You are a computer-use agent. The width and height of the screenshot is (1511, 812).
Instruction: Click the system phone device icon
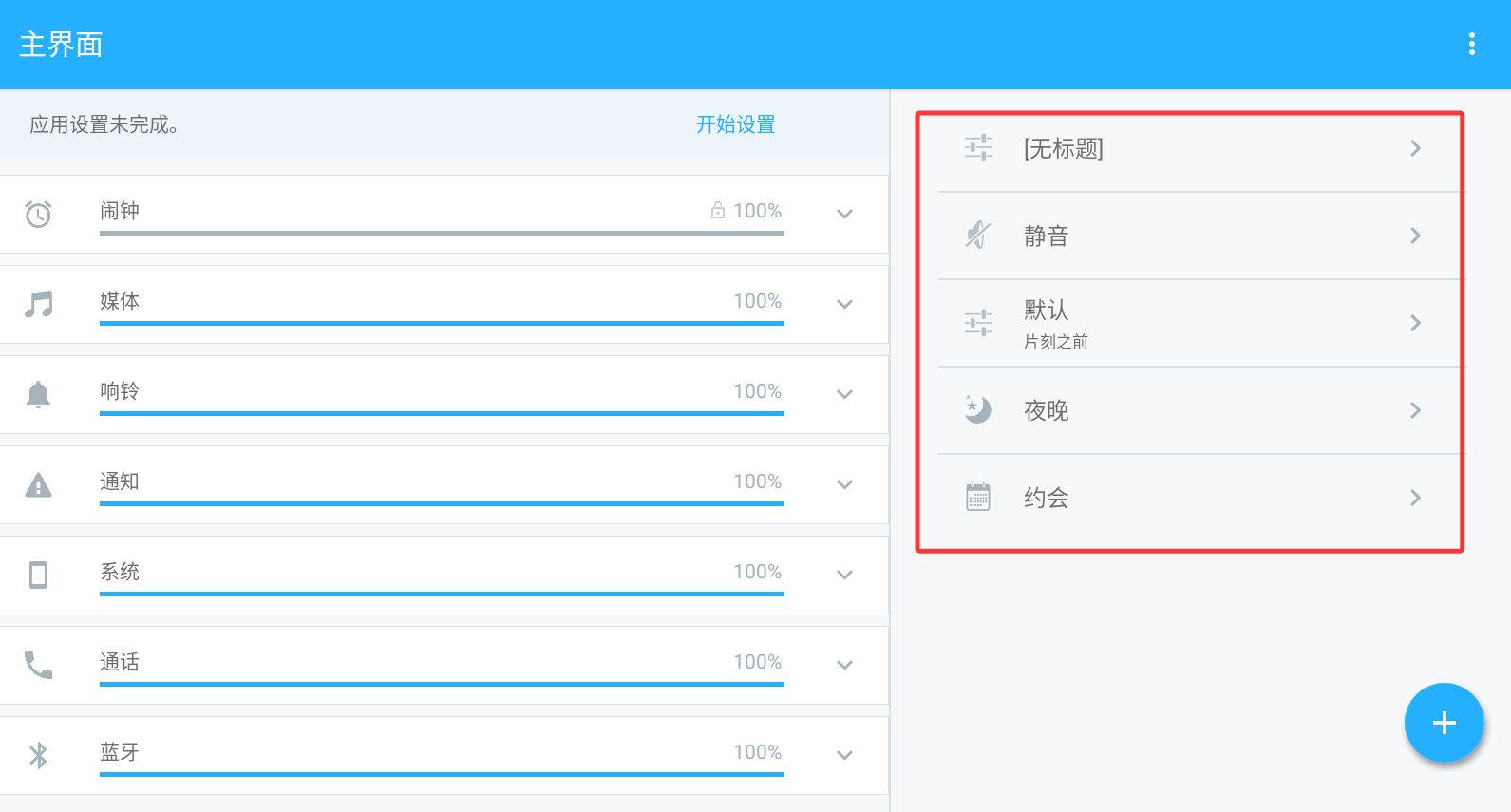pyautogui.click(x=38, y=575)
